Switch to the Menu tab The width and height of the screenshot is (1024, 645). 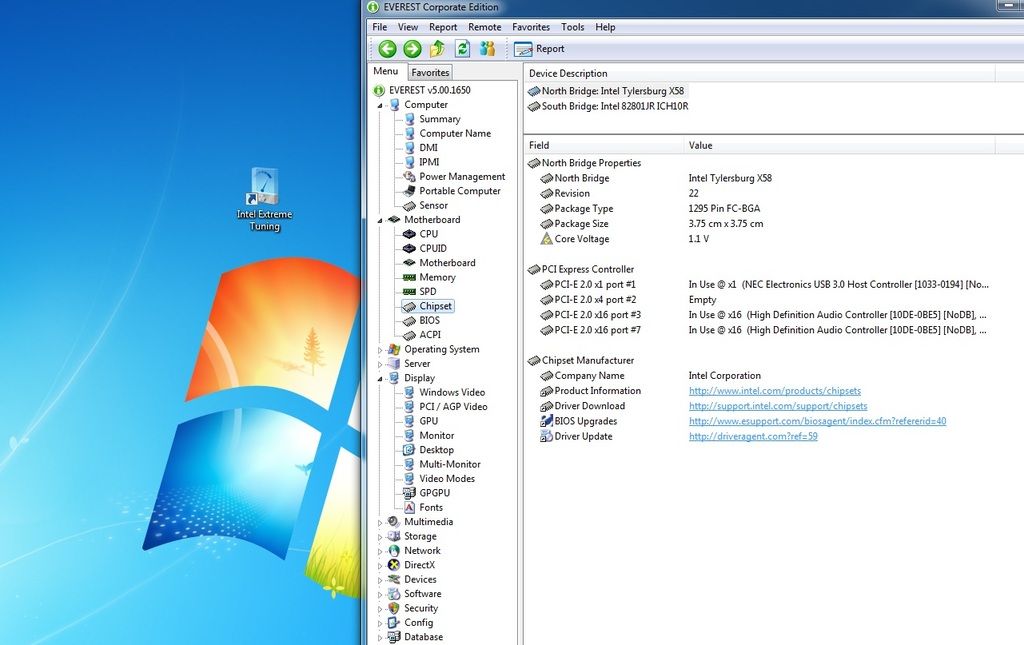pos(386,71)
